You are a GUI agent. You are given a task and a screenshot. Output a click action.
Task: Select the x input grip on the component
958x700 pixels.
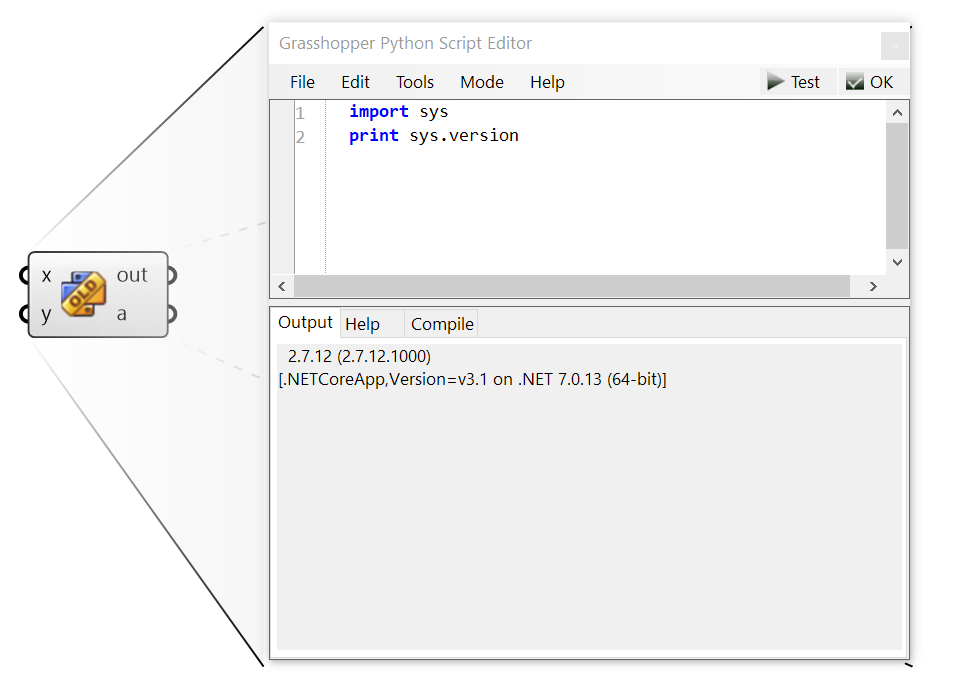[x=24, y=274]
